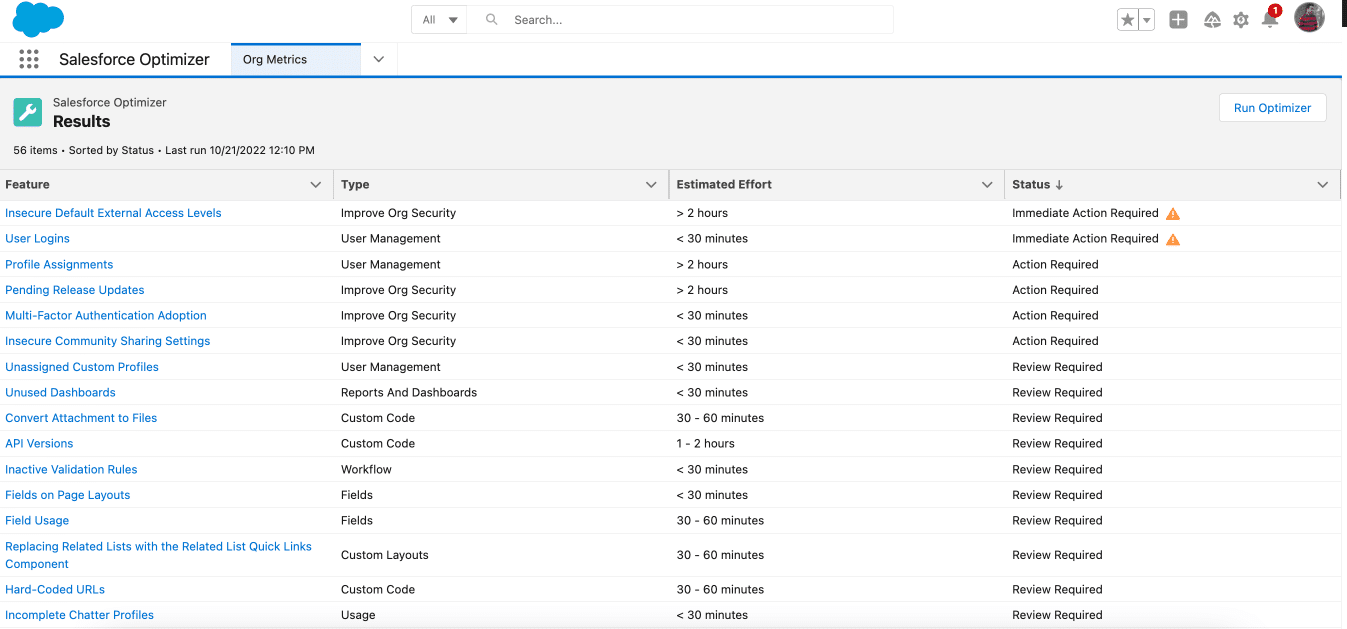Click the warning icon for Insecure Default External Access Levels
This screenshot has height=629, width=1347.
coord(1173,213)
